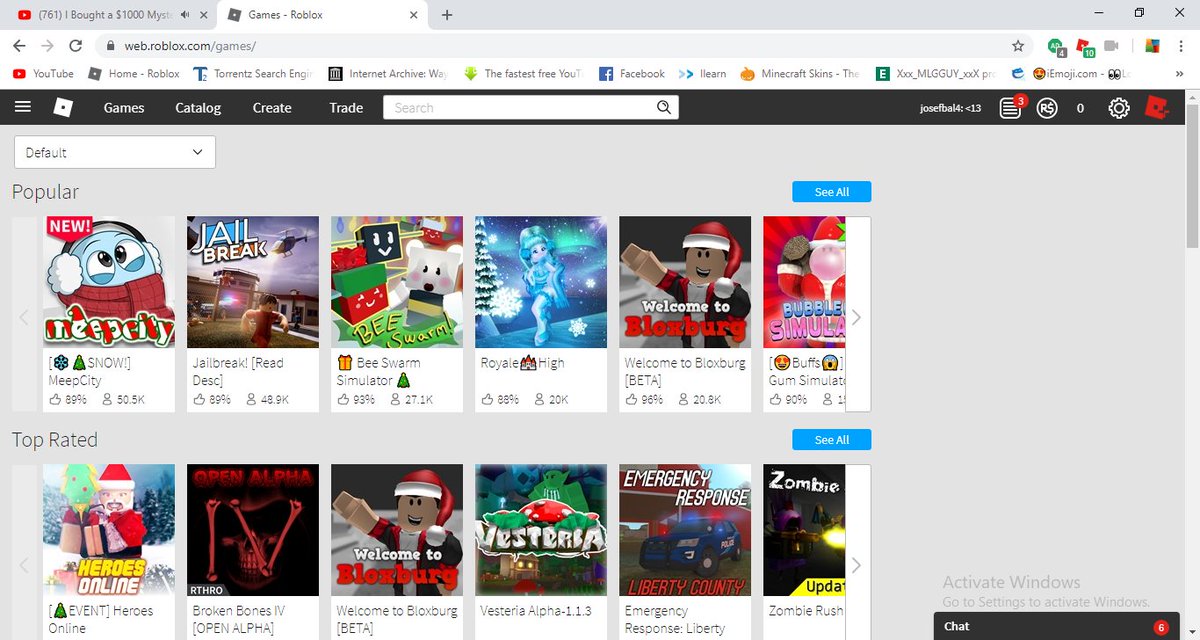Open the Ilearn bookmark
1200x640 pixels.
coord(702,74)
